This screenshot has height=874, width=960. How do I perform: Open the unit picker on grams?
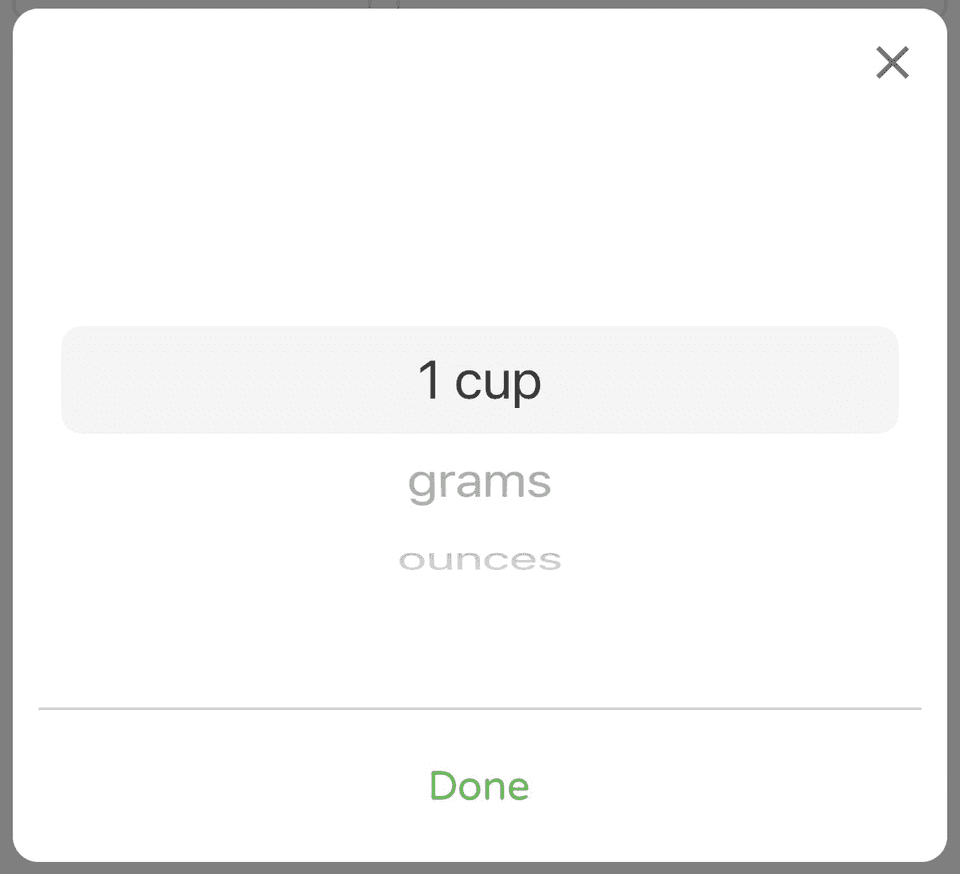479,481
